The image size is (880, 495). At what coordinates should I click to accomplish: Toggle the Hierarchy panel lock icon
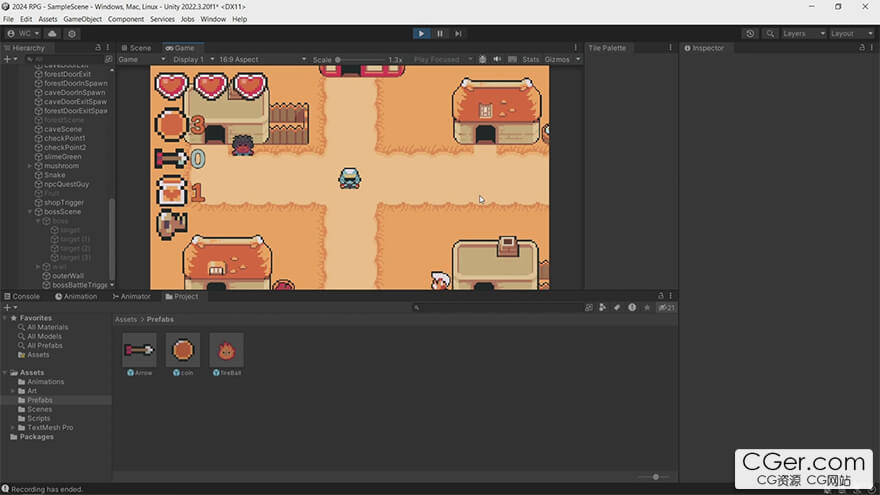[x=98, y=48]
